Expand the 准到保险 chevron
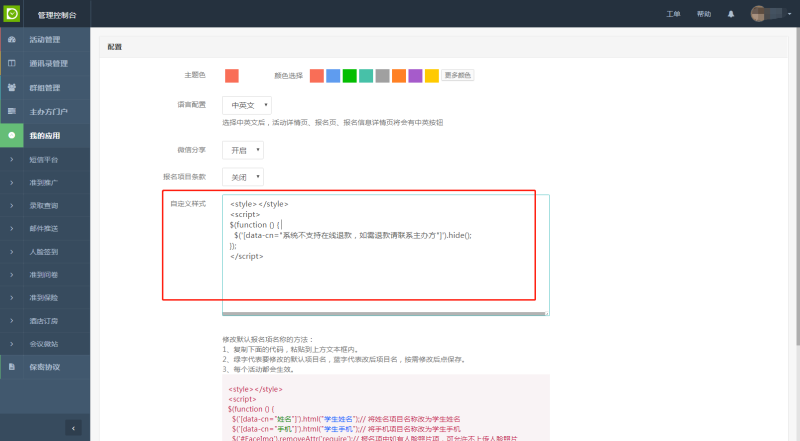The height and width of the screenshot is (441, 800). coord(12,298)
